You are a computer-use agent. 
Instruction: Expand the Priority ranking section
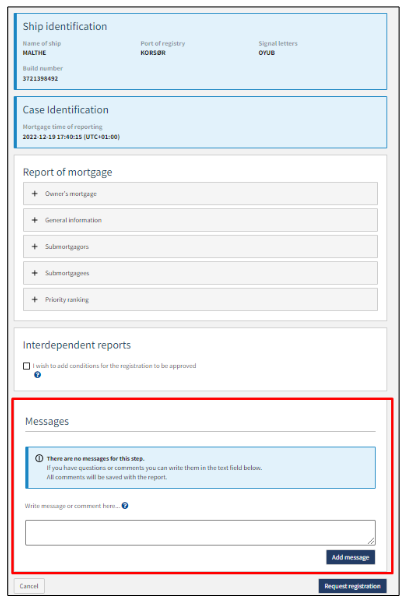[x=200, y=300]
